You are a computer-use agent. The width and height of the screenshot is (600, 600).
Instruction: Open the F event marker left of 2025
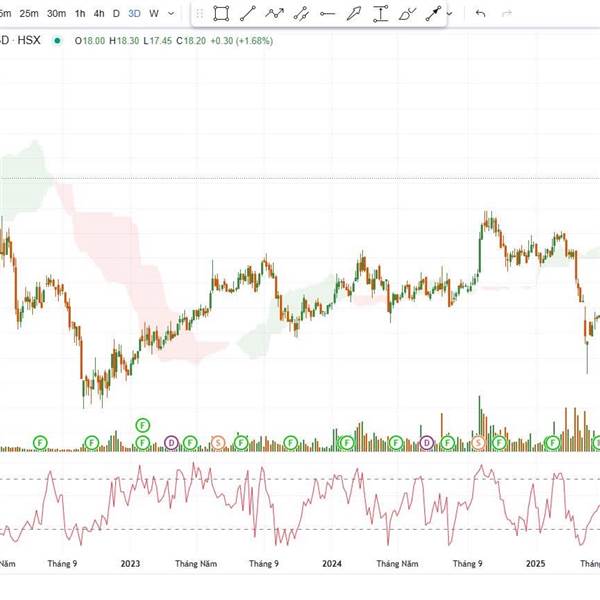(499, 443)
